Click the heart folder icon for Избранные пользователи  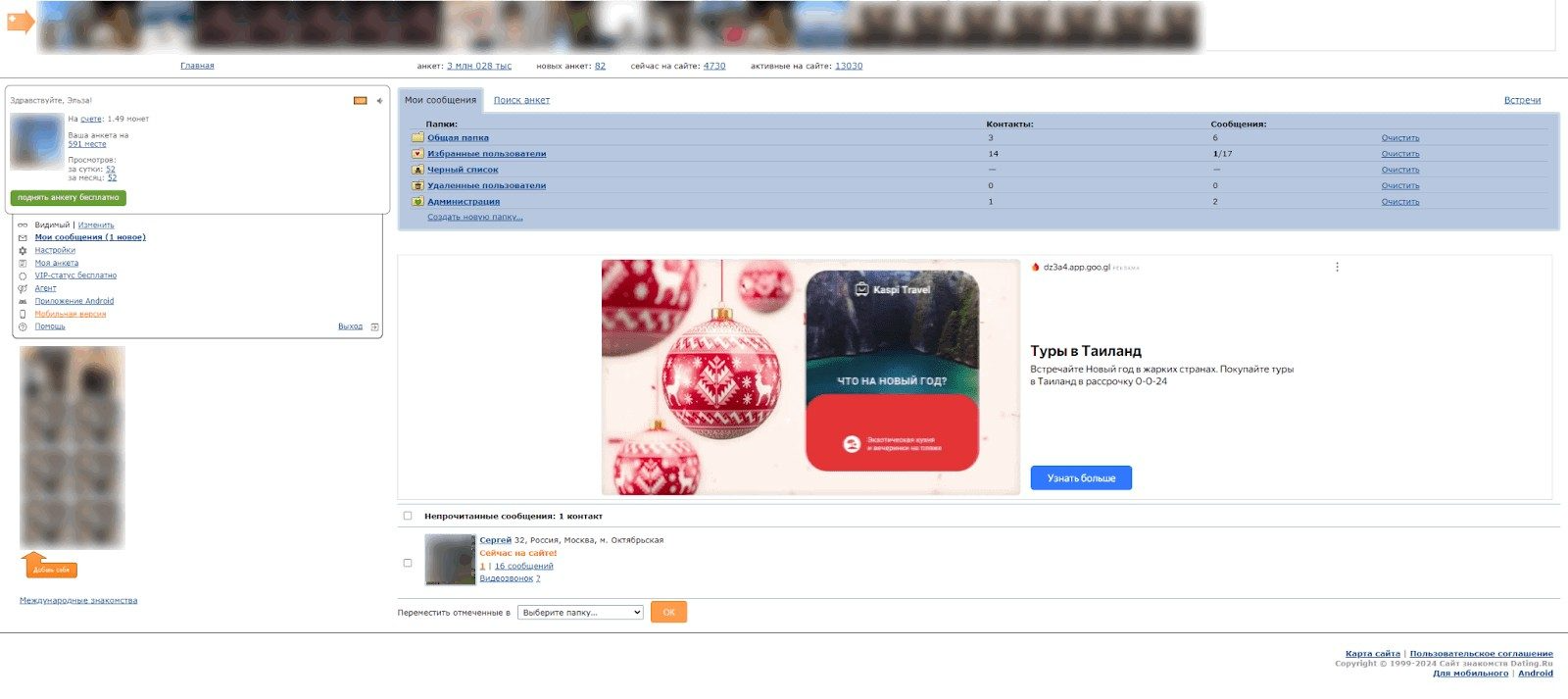(417, 154)
